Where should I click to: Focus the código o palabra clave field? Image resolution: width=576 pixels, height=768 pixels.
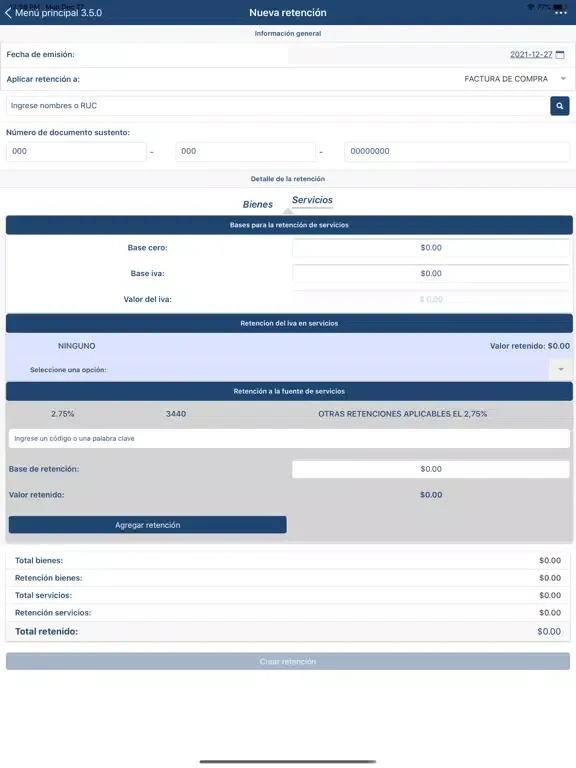coord(289,438)
